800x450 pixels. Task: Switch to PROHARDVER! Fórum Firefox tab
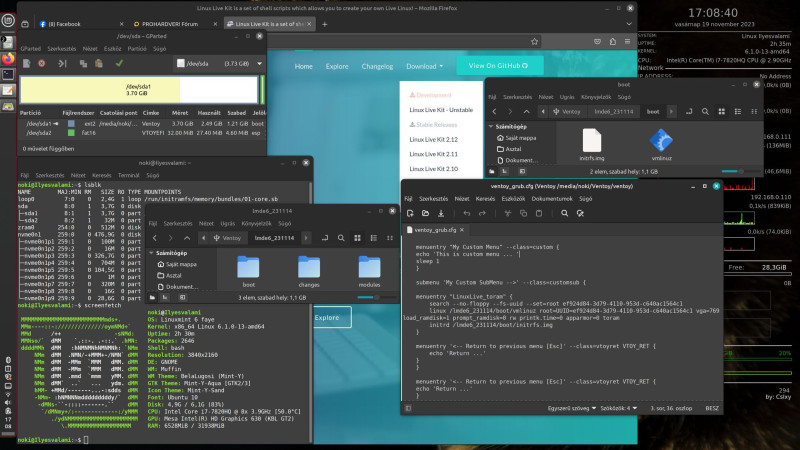coord(171,24)
